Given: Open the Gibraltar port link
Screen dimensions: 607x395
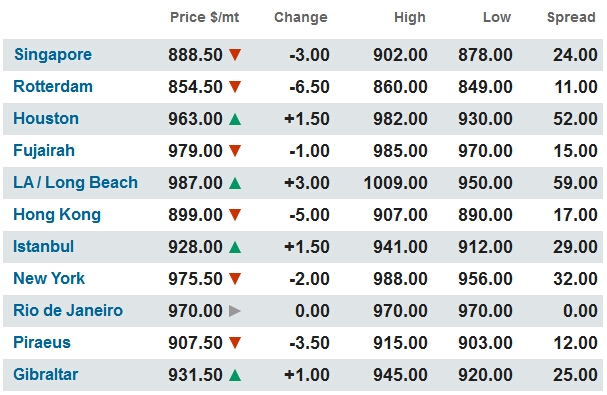Looking at the screenshot, I should point(46,374).
